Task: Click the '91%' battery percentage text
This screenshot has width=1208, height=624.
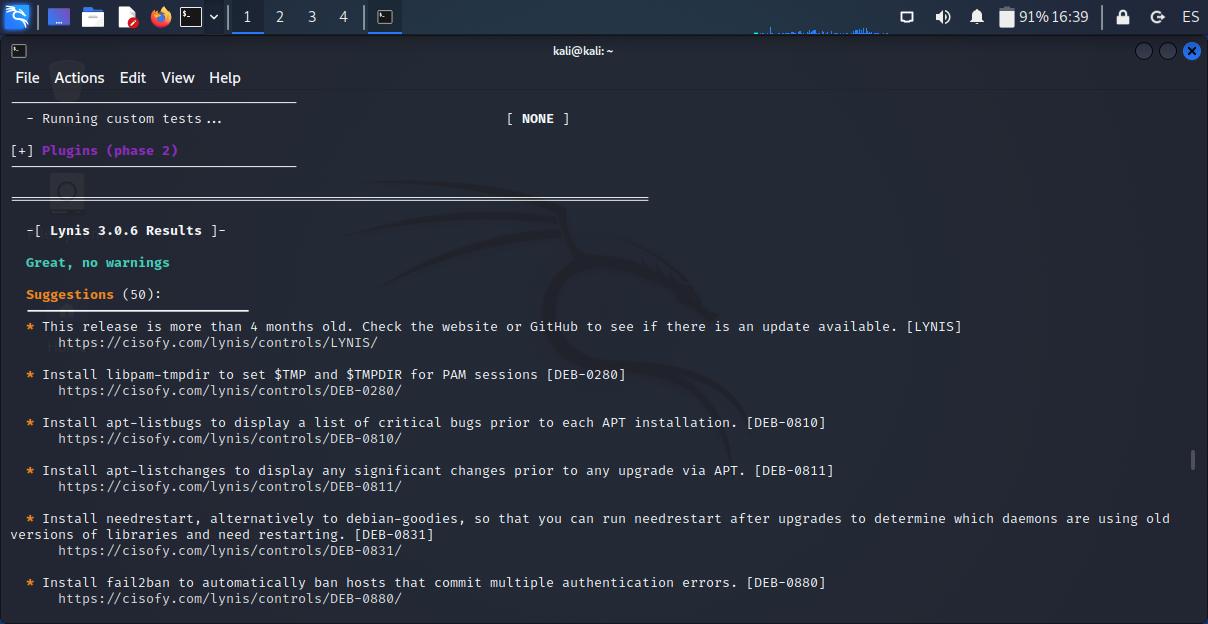Action: [x=1033, y=17]
